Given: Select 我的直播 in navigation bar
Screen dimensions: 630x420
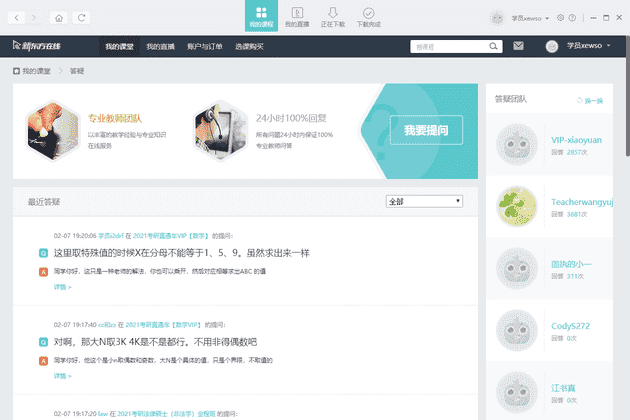Looking at the screenshot, I should [x=160, y=47].
